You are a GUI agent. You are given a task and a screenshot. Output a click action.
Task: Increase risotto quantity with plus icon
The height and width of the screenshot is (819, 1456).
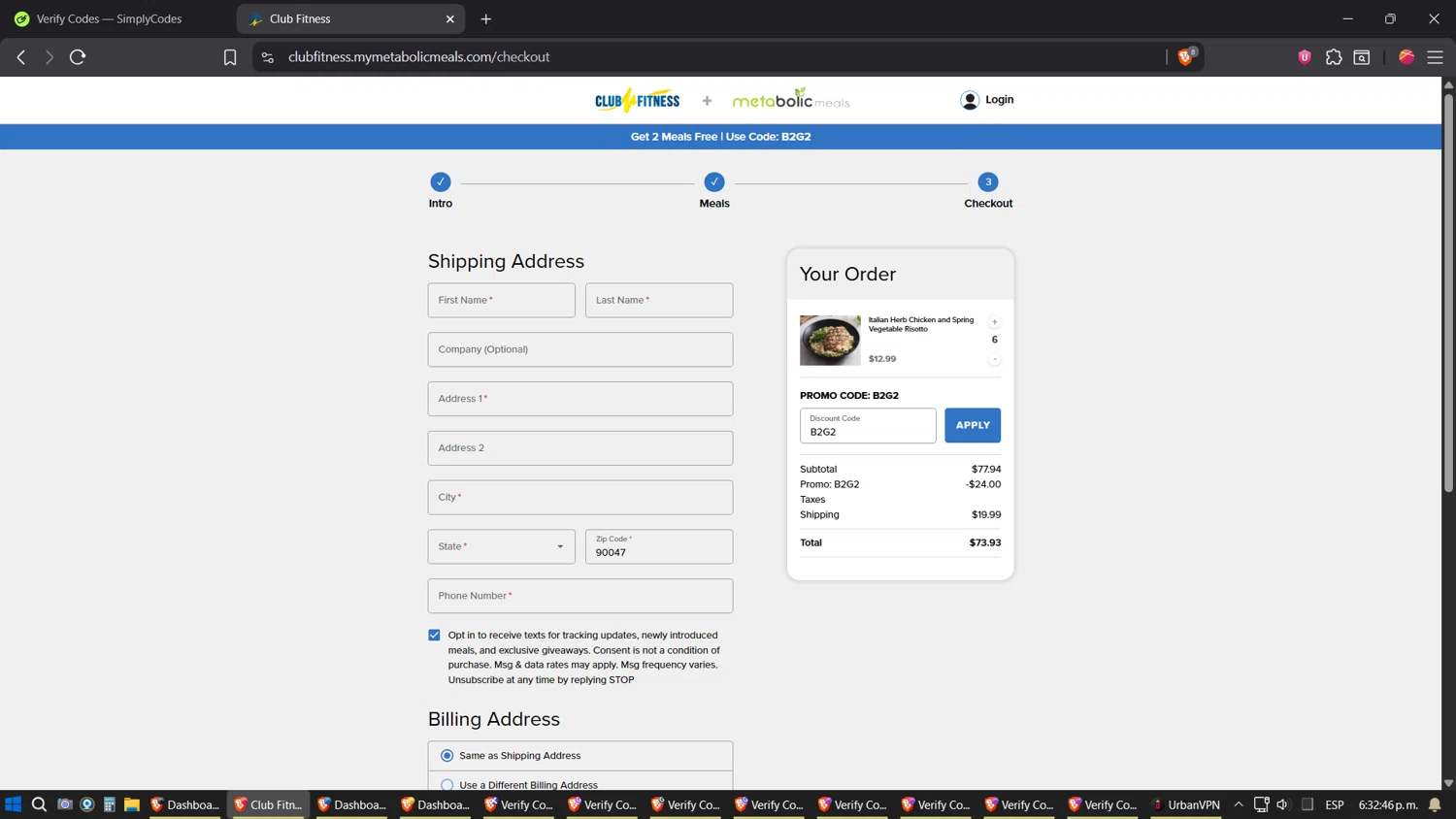(x=994, y=322)
